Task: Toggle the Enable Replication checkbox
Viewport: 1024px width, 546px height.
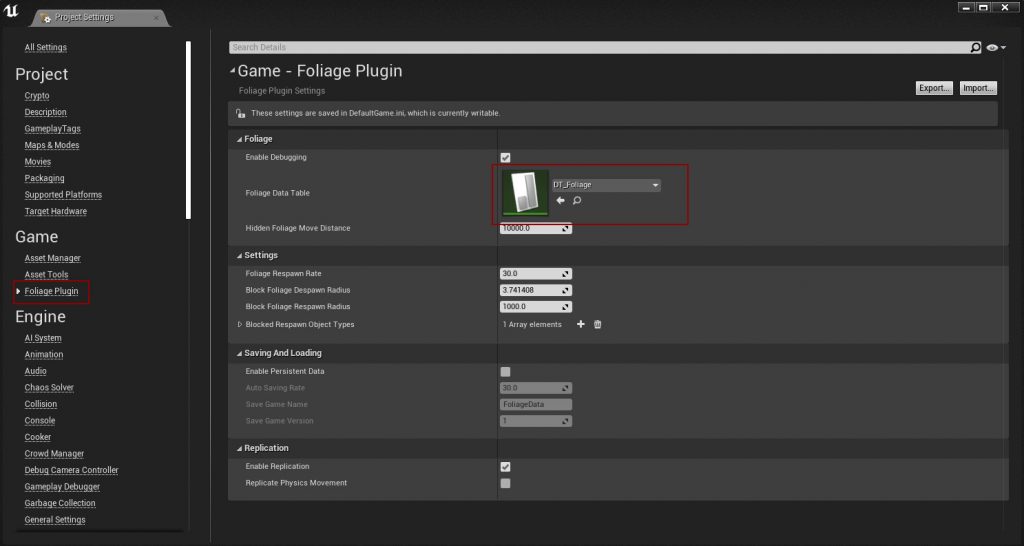Action: (x=505, y=466)
